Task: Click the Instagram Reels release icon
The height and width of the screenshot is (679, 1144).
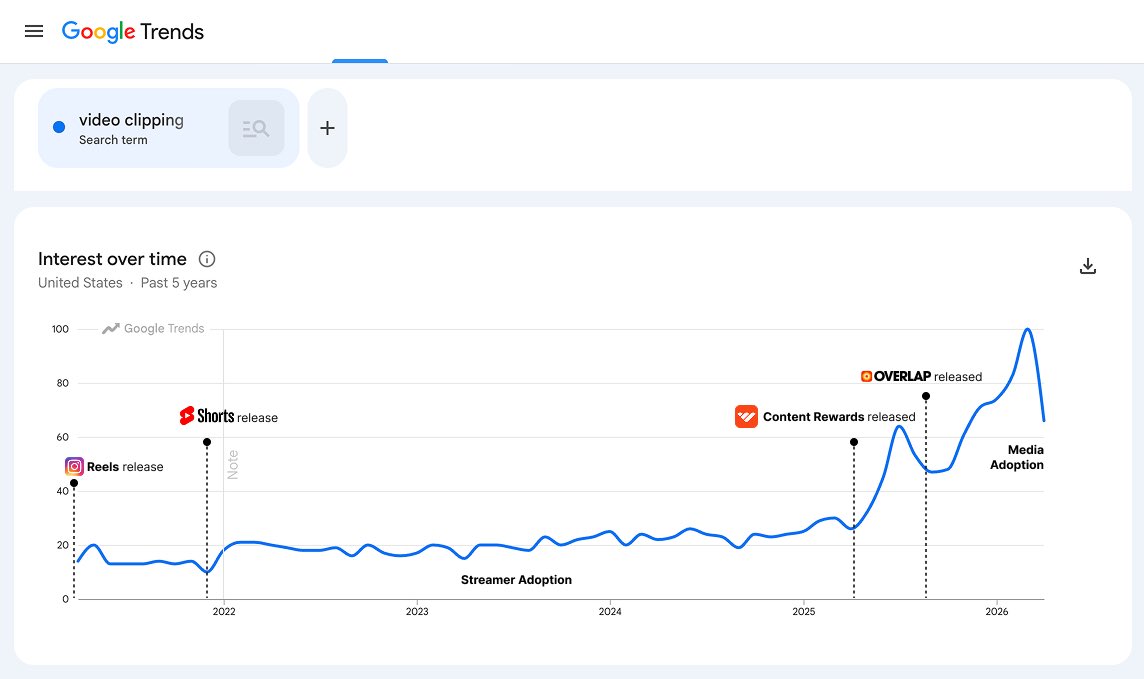Action: [x=74, y=466]
